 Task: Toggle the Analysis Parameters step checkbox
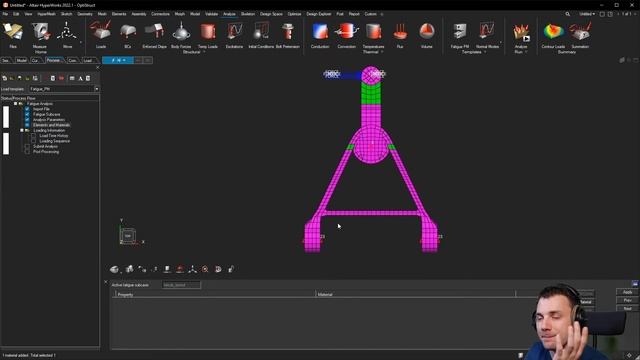click(x=27, y=120)
